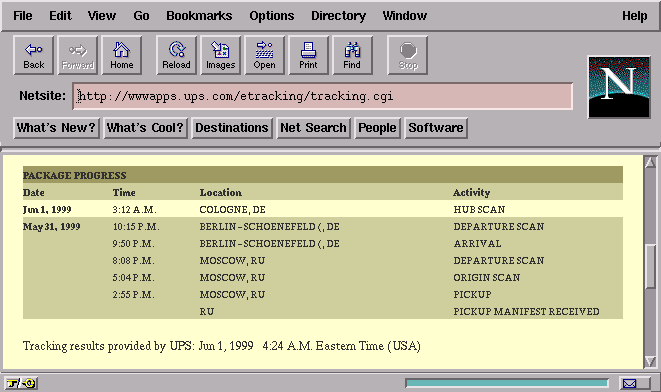
Task: Click the Net Search button
Action: [313, 128]
